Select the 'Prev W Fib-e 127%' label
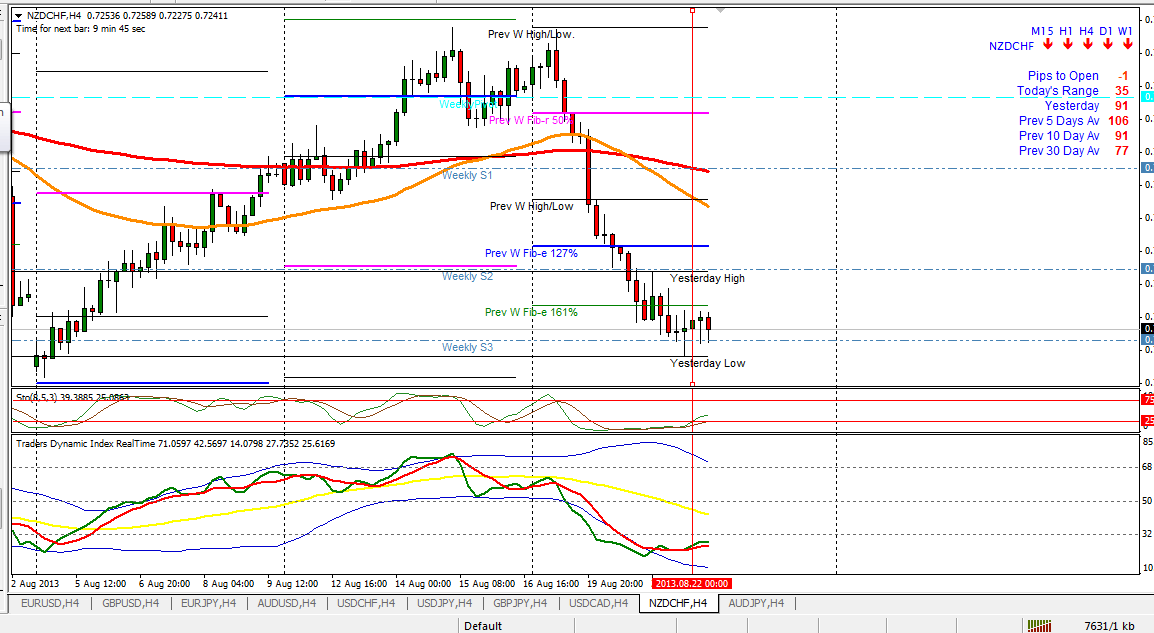 coord(531,253)
